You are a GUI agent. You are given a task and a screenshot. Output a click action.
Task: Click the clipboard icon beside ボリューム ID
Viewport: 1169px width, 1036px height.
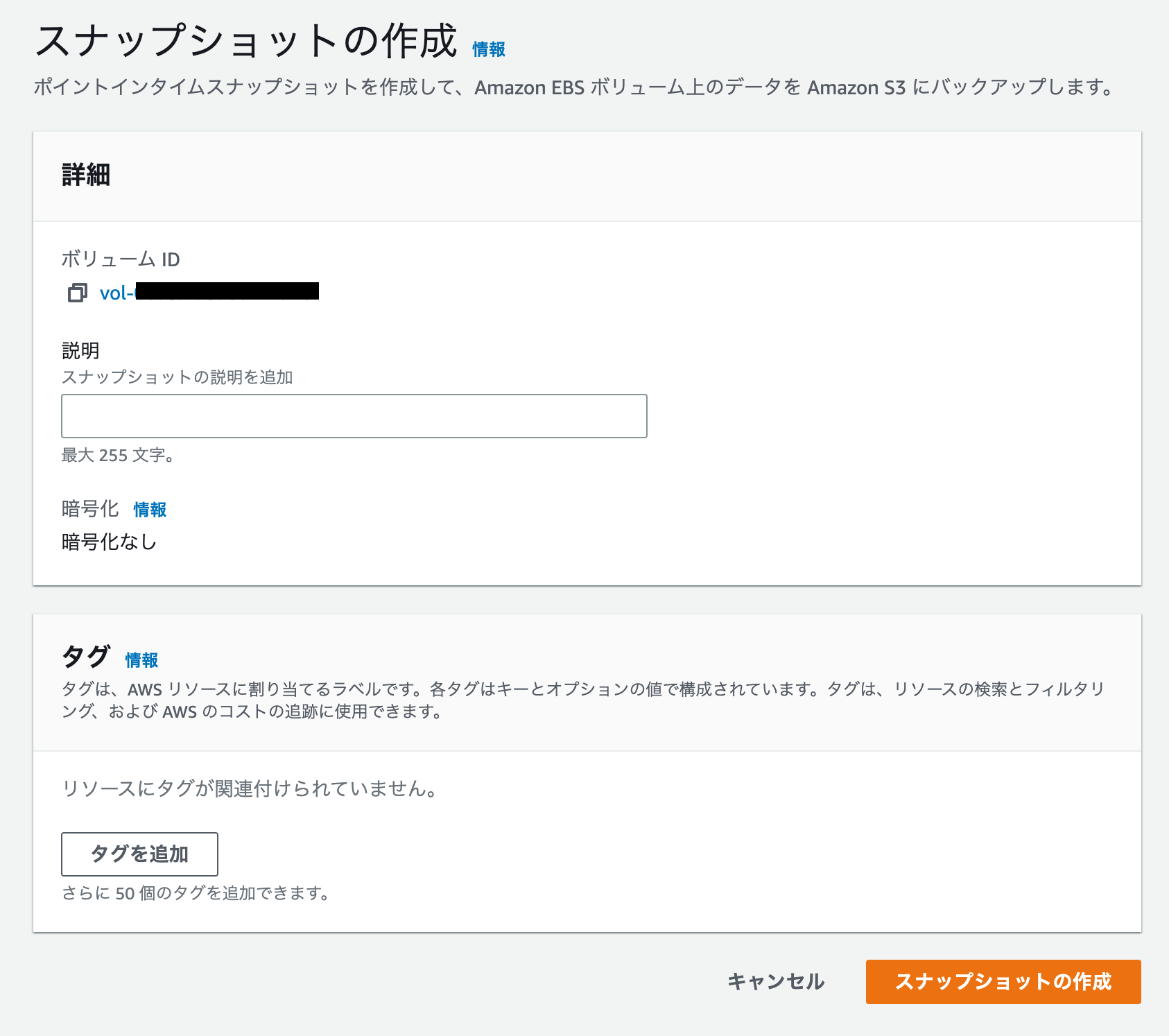76,292
